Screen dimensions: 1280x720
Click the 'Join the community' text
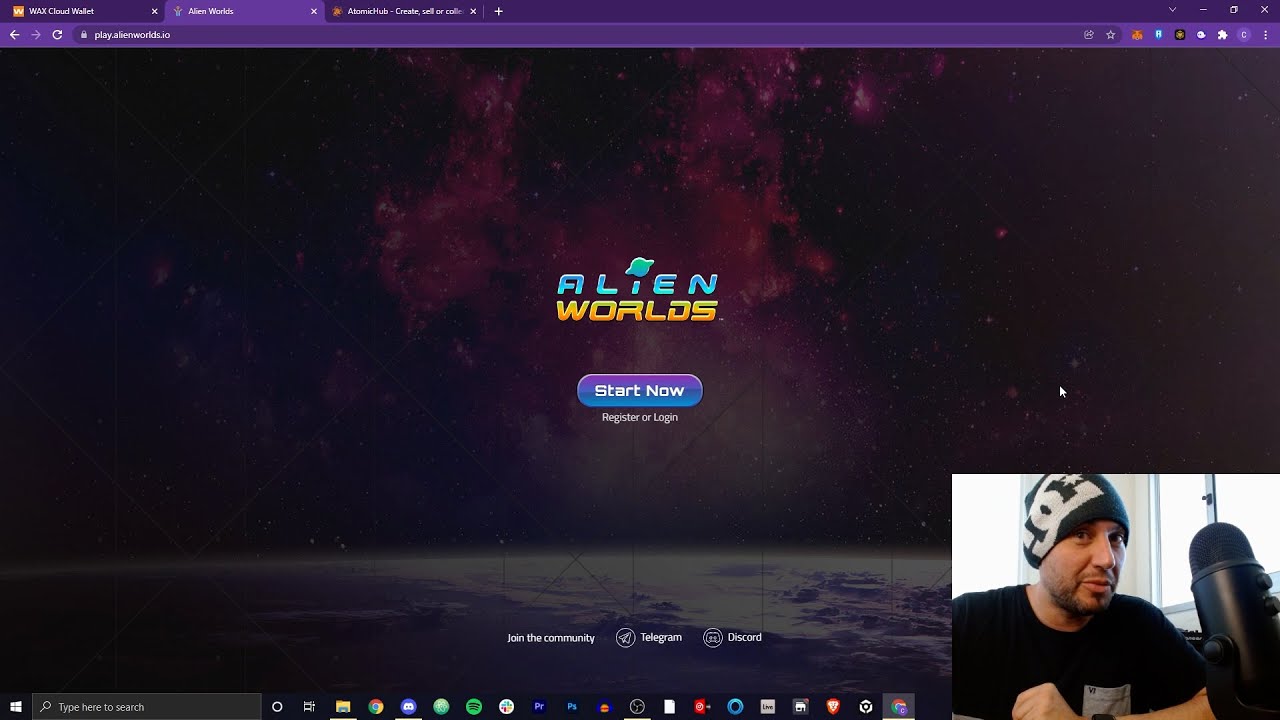551,638
